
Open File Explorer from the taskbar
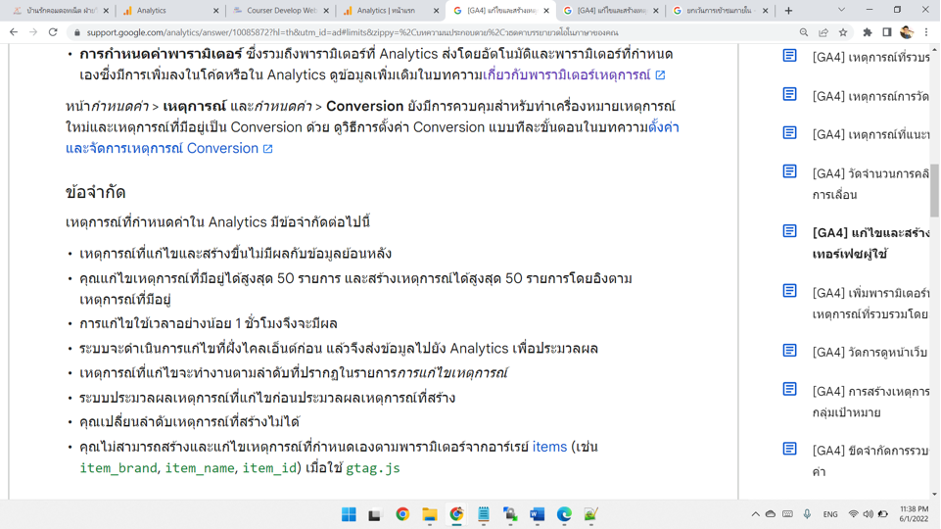pyautogui.click(x=429, y=514)
